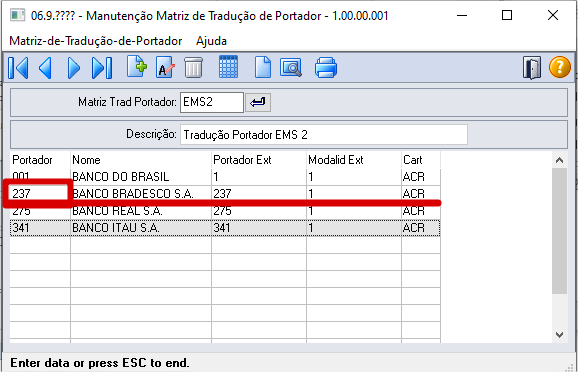Open the Matriz-de-Tradução-de-Portador menu
Image resolution: width=578 pixels, height=372 pixels.
[x=95, y=41]
